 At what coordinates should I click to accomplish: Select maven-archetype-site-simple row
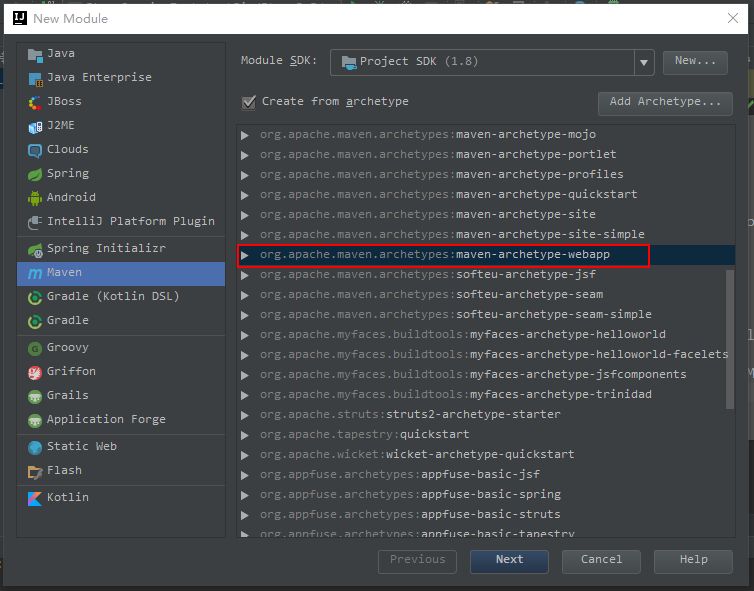click(x=486, y=235)
